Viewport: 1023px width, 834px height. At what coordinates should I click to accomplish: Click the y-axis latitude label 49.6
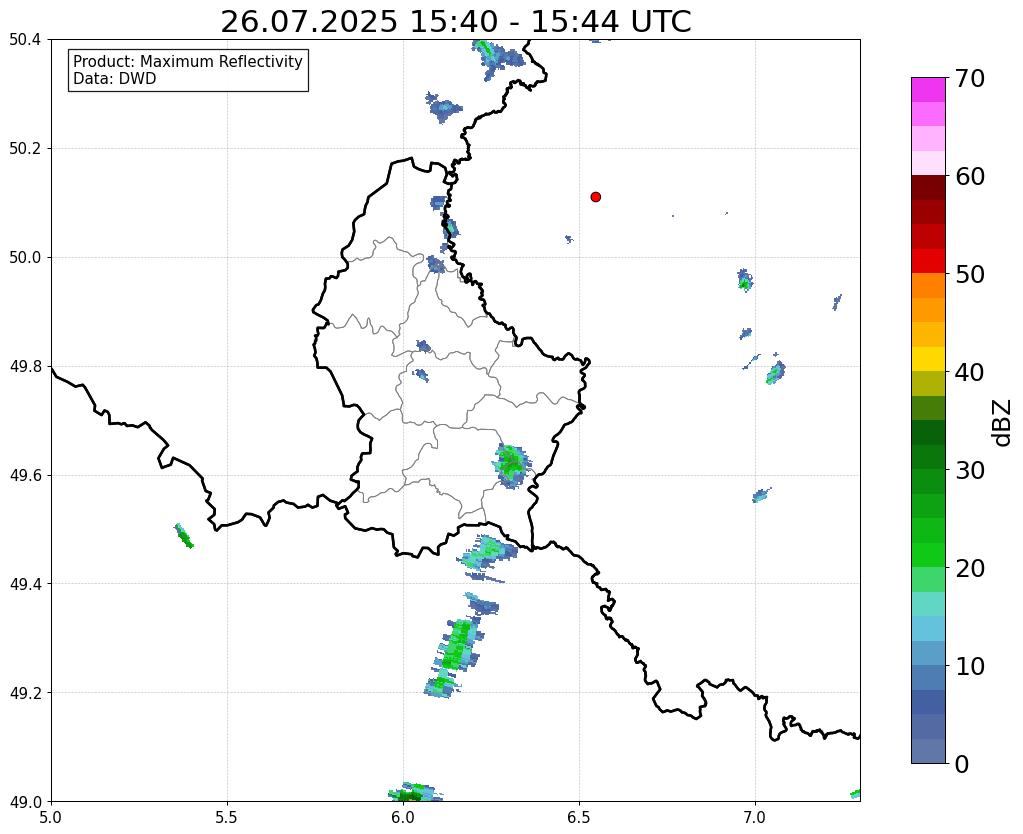pyautogui.click(x=25, y=476)
